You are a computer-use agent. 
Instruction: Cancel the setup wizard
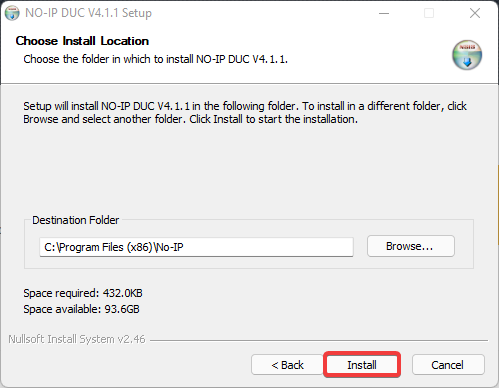pos(448,365)
